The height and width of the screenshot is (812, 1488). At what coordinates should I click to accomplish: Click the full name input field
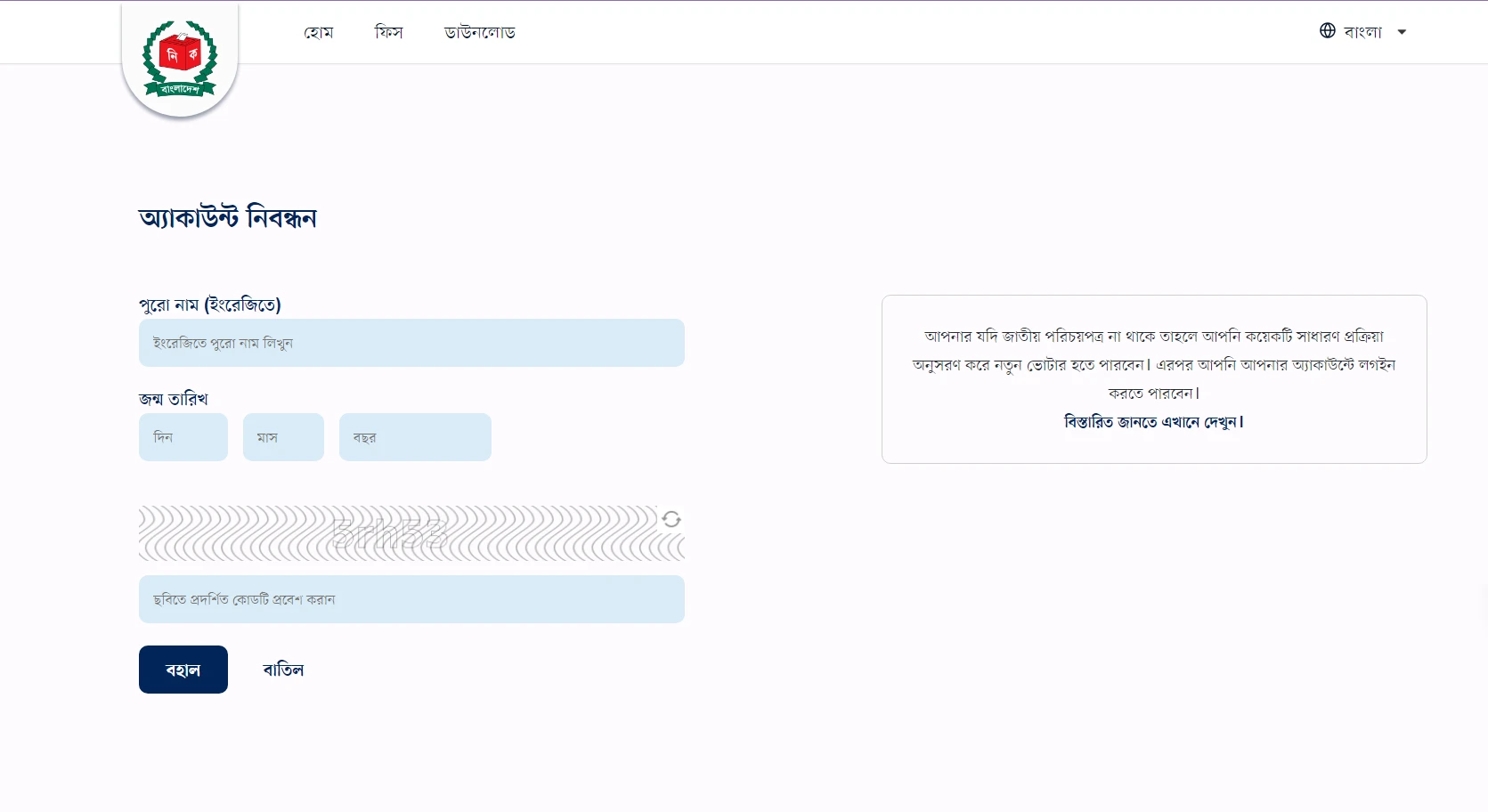click(411, 343)
